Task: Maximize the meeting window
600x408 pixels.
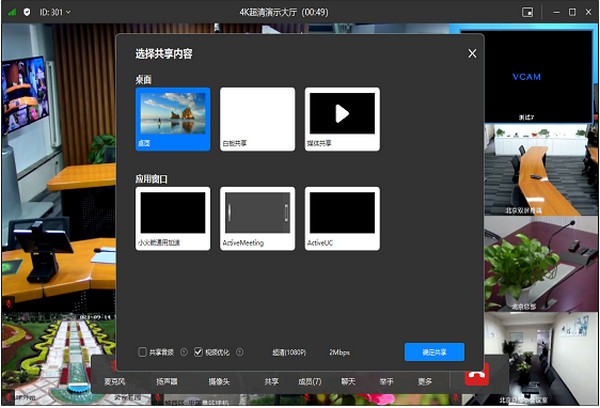Action: 572,12
